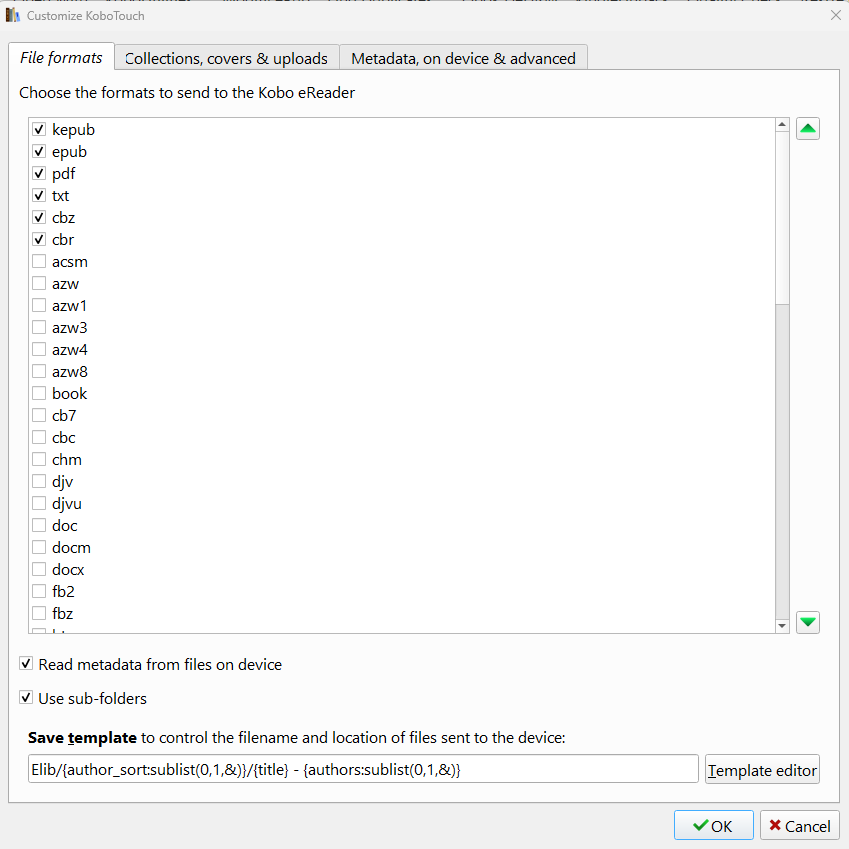Confirm settings with OK button
This screenshot has height=849, width=849.
tap(713, 825)
